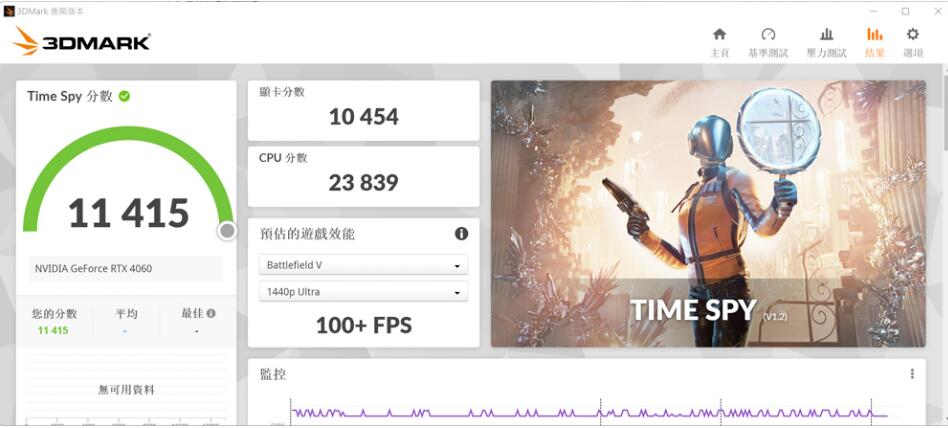
Task: Click the purple monitoring graph line
Action: pyautogui.click(x=589, y=415)
